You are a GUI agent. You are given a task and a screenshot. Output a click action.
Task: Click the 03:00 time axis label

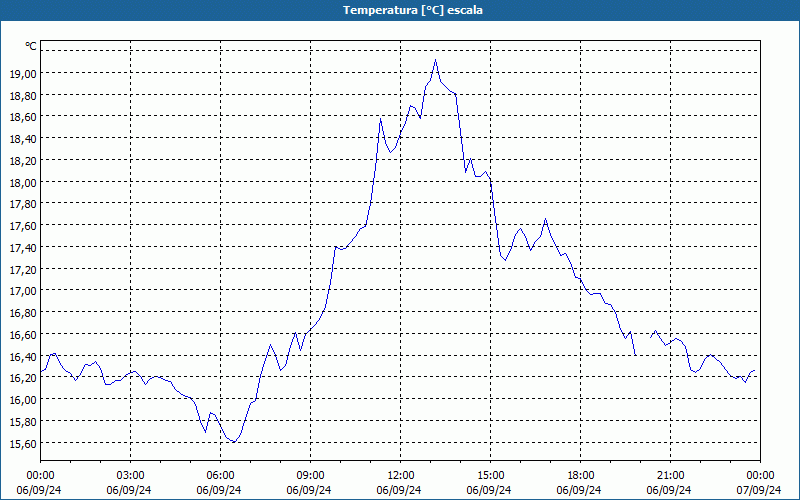pos(131,476)
